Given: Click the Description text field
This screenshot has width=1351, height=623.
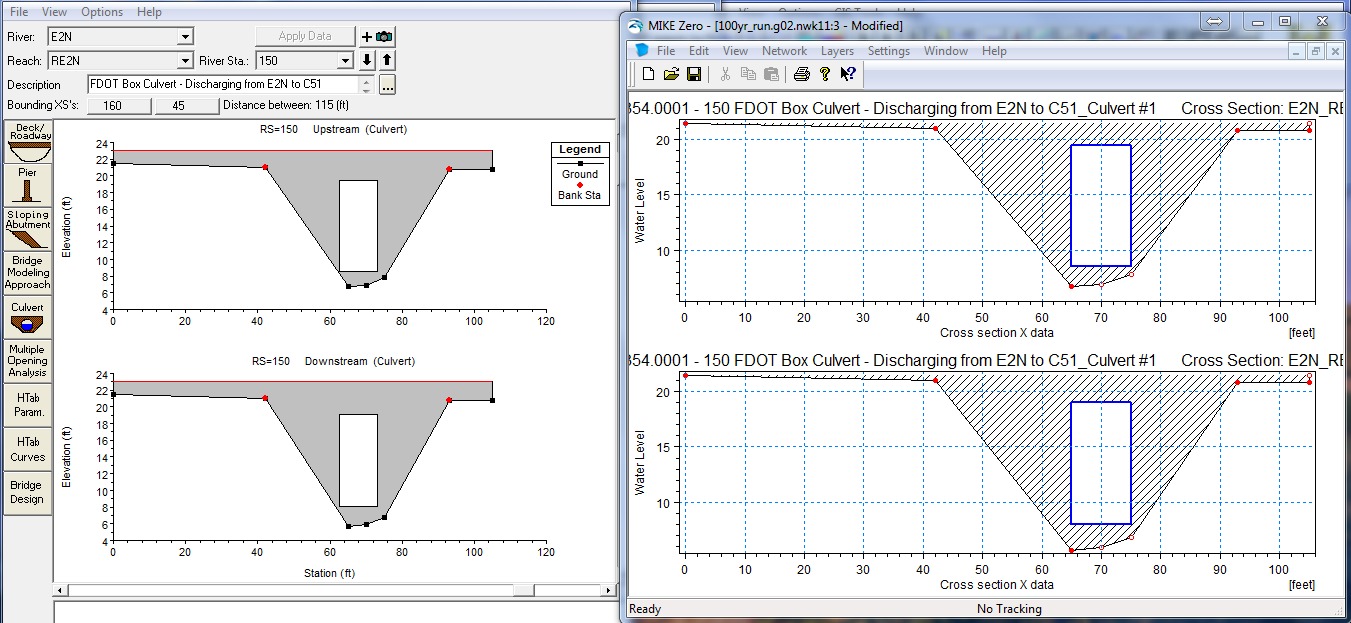Looking at the screenshot, I should tap(223, 85).
